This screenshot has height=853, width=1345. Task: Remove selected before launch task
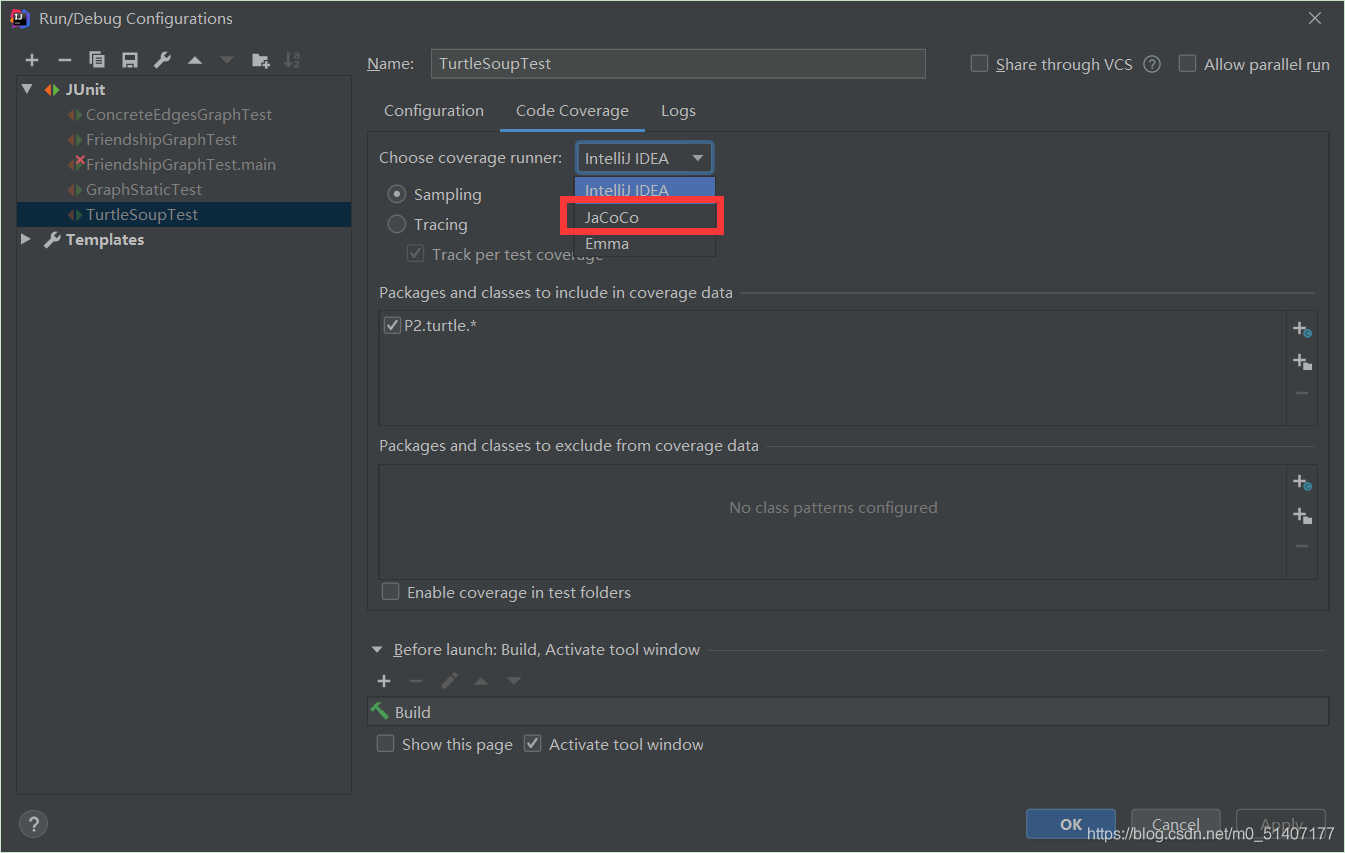coord(416,681)
